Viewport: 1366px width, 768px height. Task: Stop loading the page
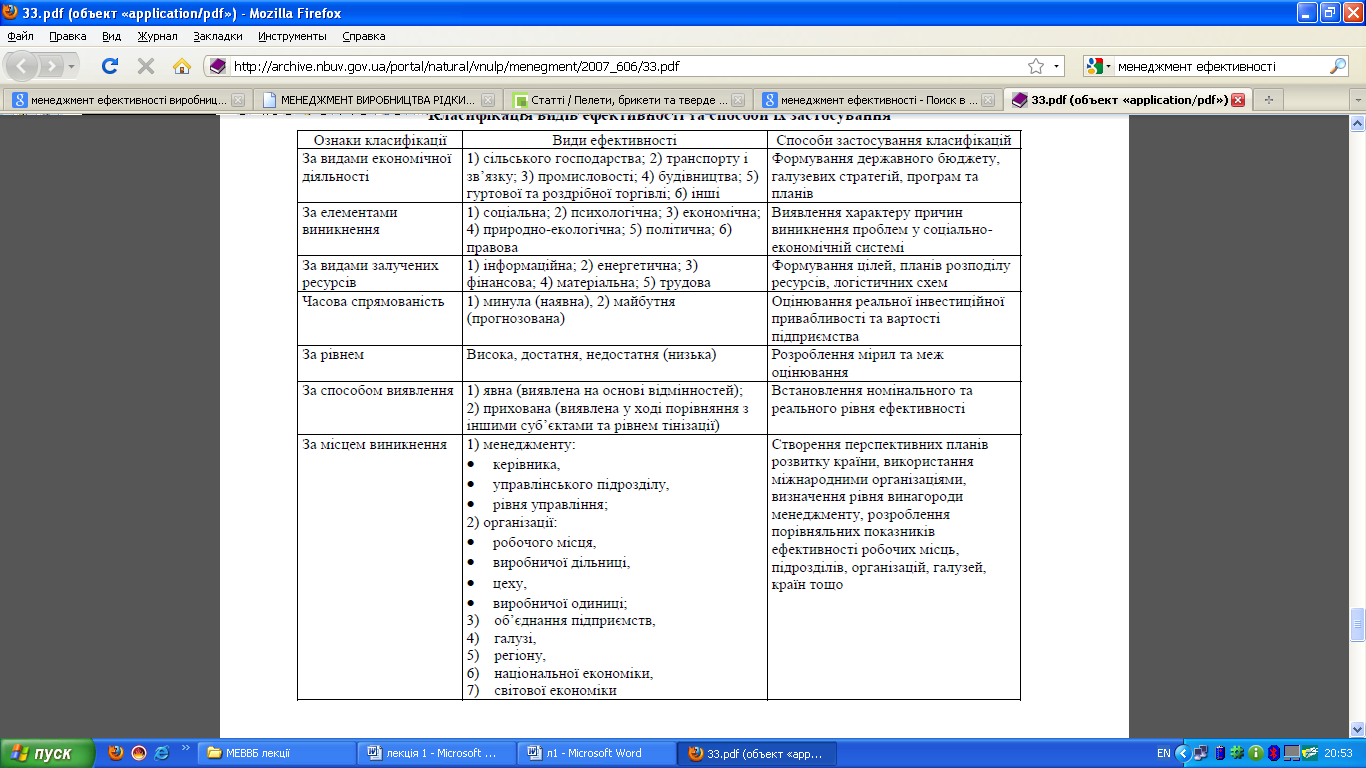[x=146, y=66]
